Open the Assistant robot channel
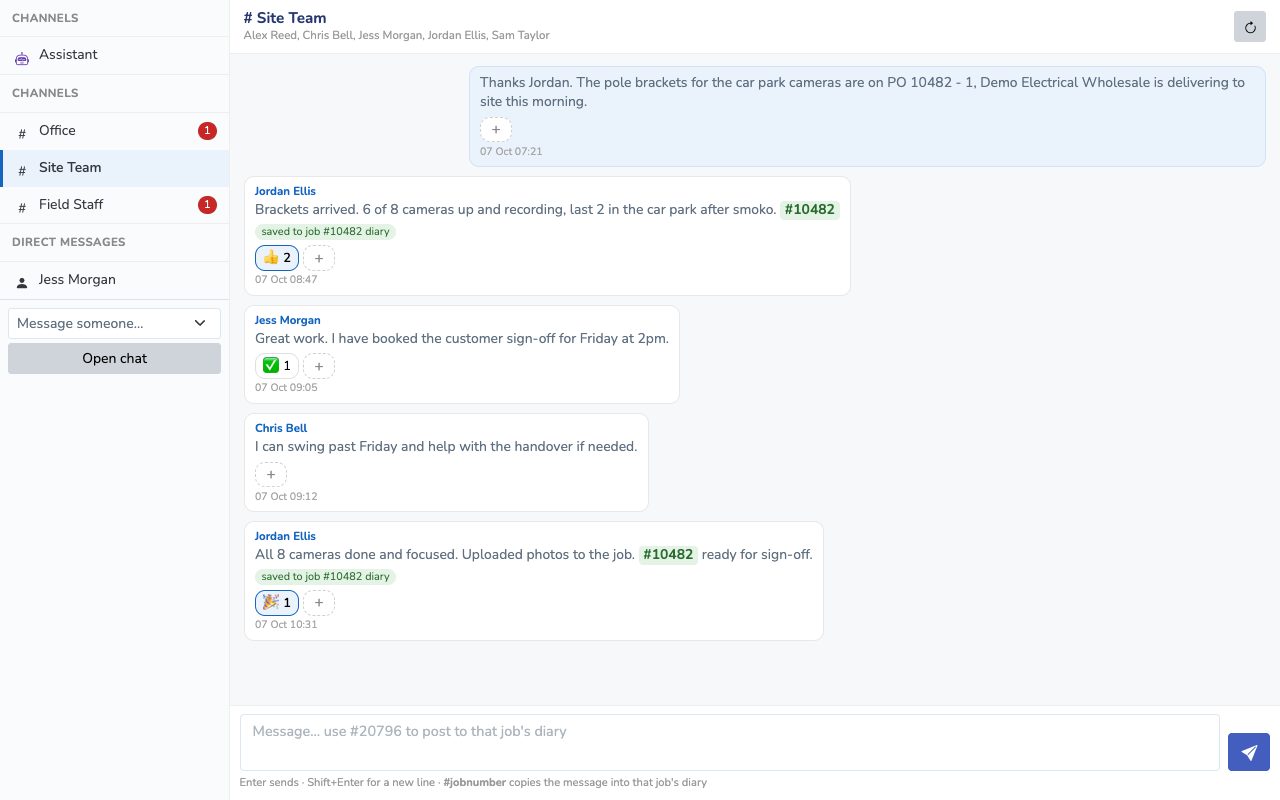 [x=114, y=56]
